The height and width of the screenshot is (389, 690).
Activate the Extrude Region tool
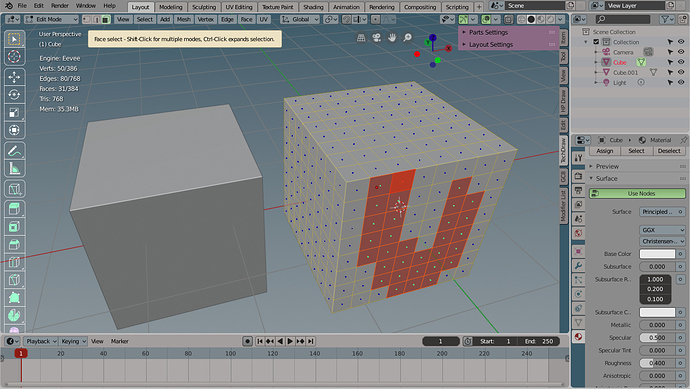coord(14,209)
